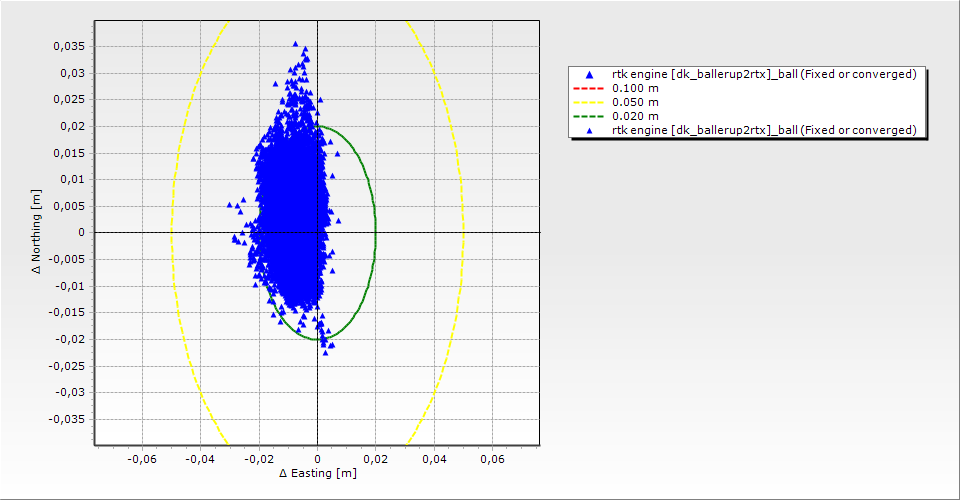Click the 'Δ Northing [m]' axis title

[x=37, y=231]
